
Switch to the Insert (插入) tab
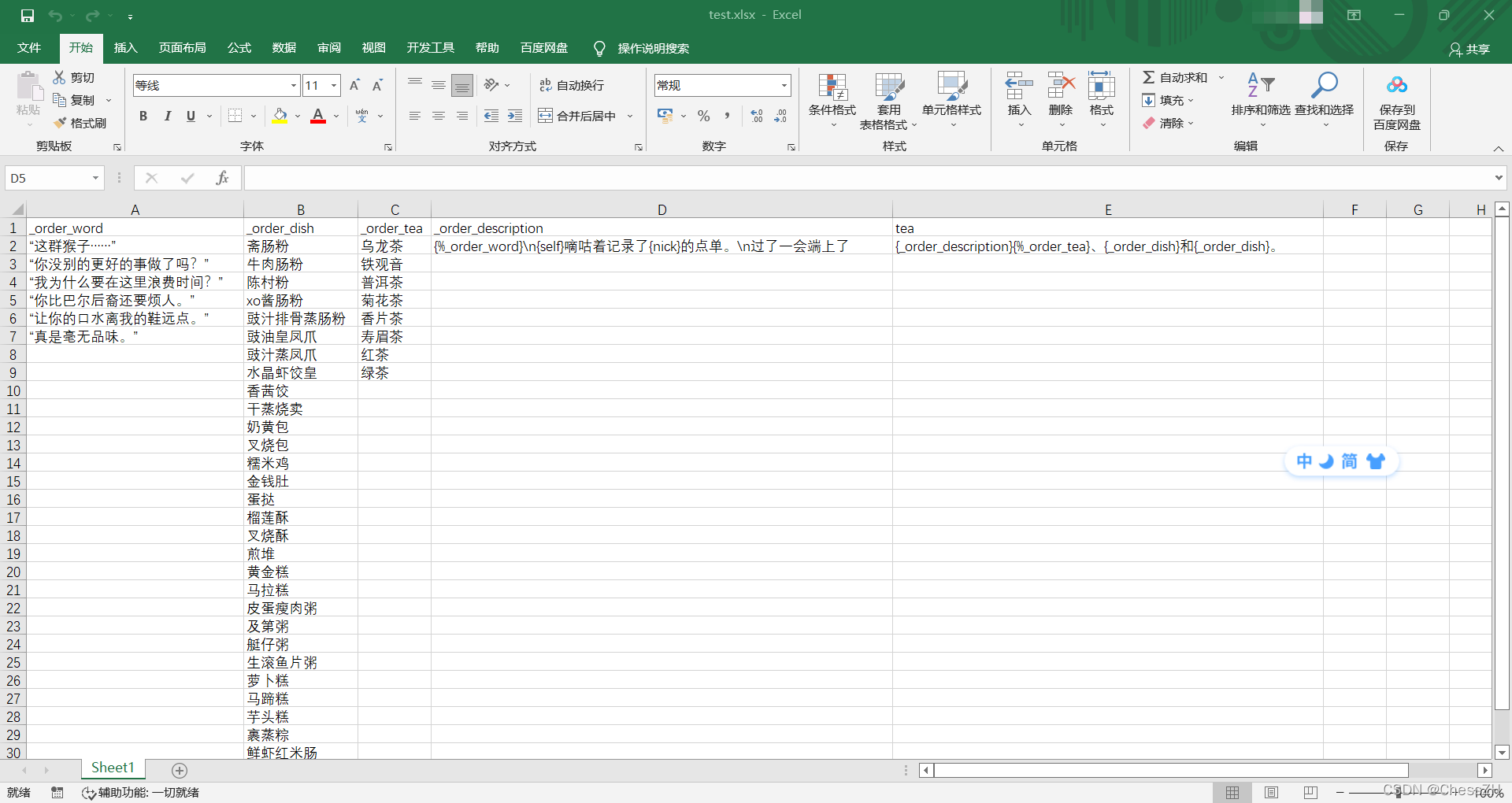[125, 48]
